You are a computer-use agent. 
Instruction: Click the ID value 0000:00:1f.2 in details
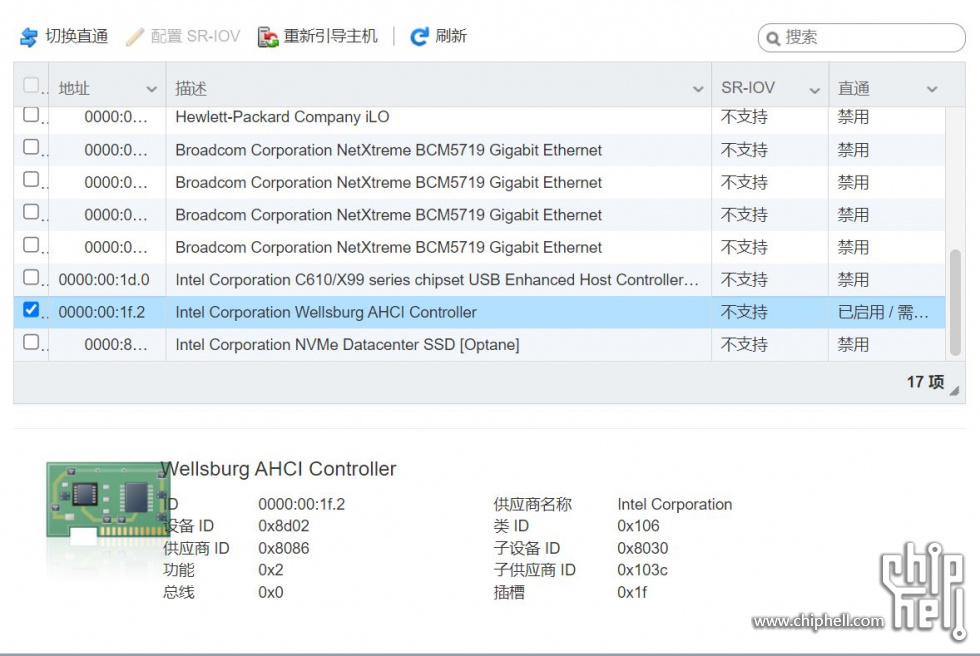pos(301,504)
